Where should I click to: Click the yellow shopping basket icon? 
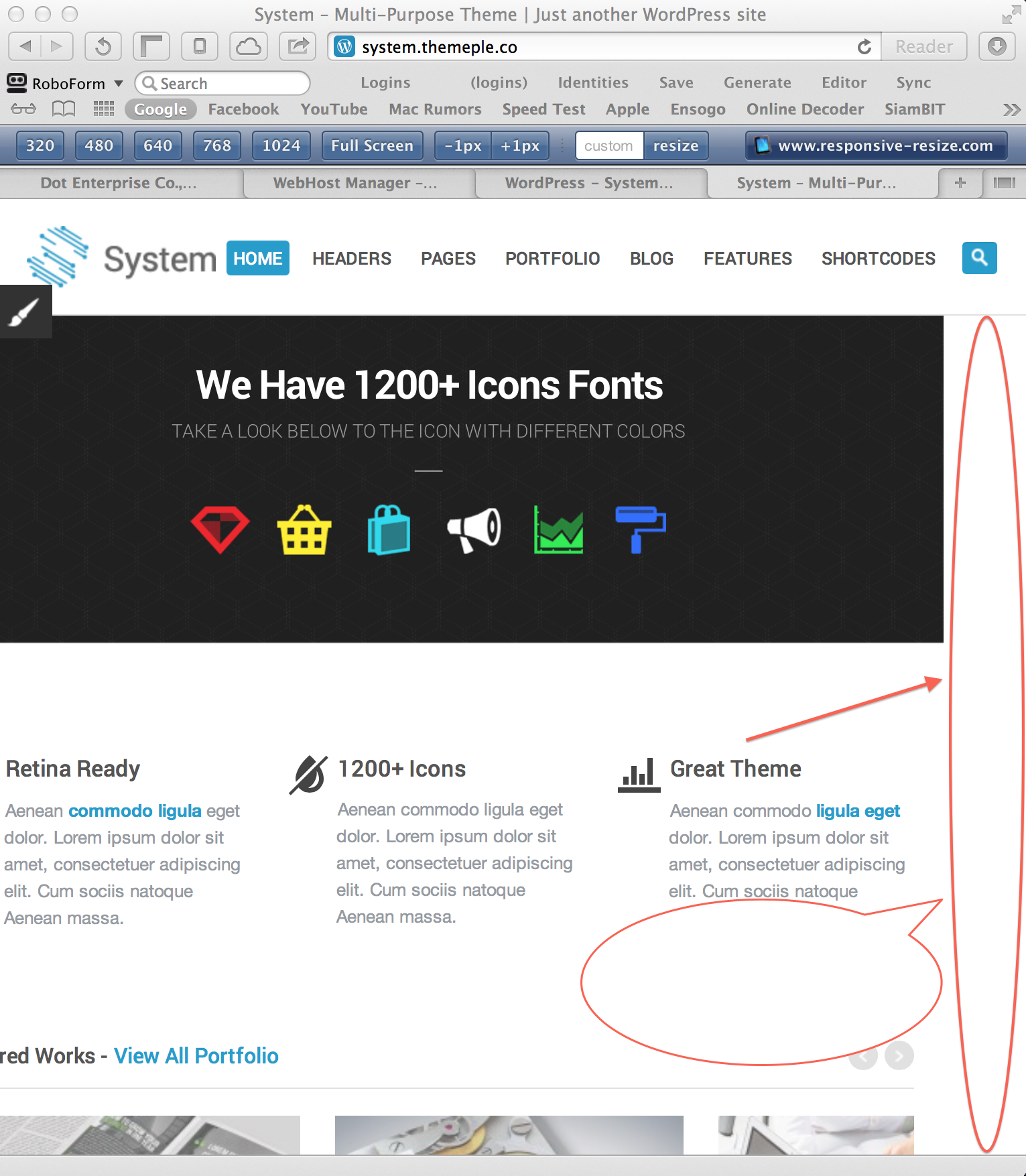pyautogui.click(x=304, y=529)
